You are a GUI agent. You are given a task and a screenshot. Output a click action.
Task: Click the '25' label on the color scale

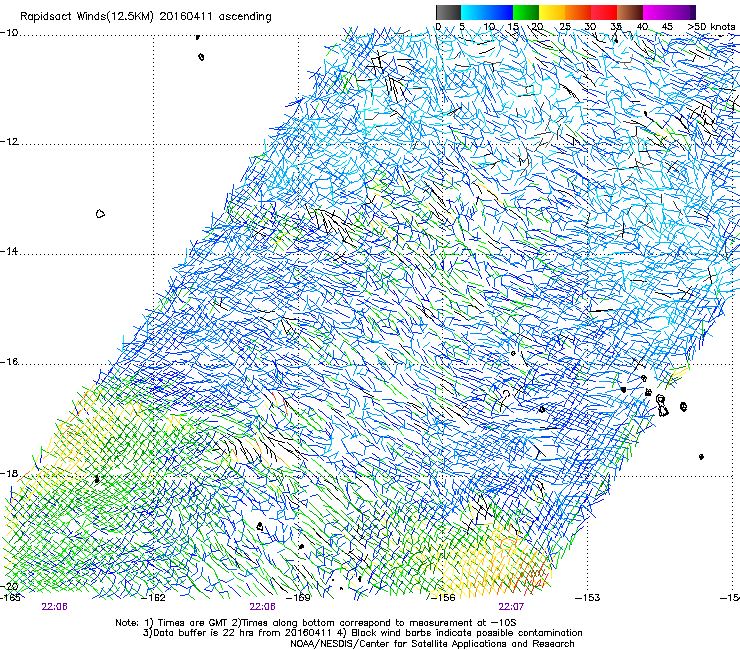pos(564,27)
